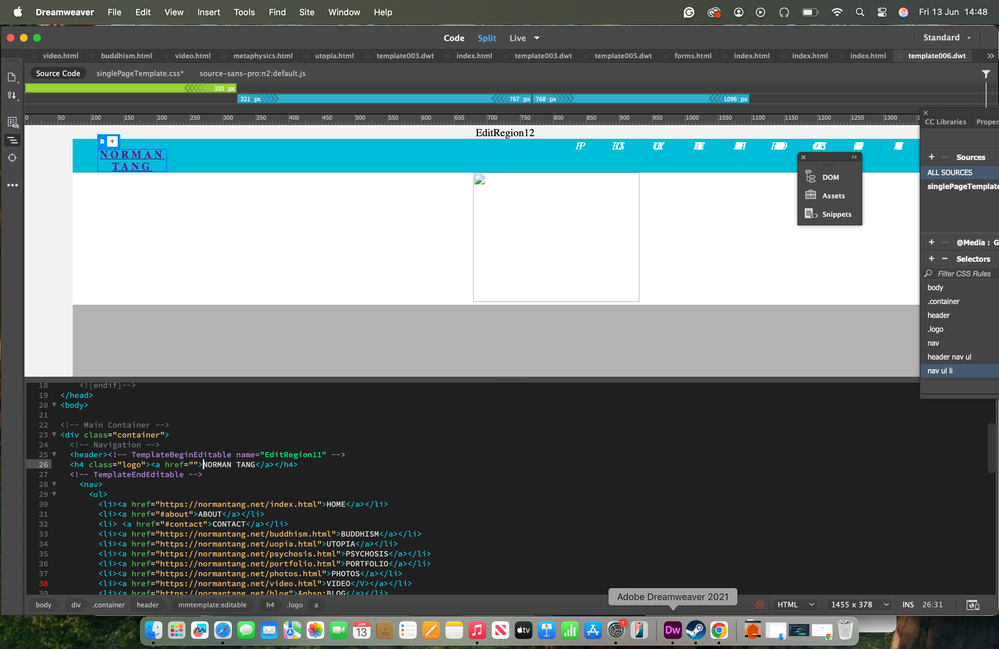Image resolution: width=999 pixels, height=649 pixels.
Task: Select the mmtemplate:editable tag in selector bar
Action: coord(212,605)
